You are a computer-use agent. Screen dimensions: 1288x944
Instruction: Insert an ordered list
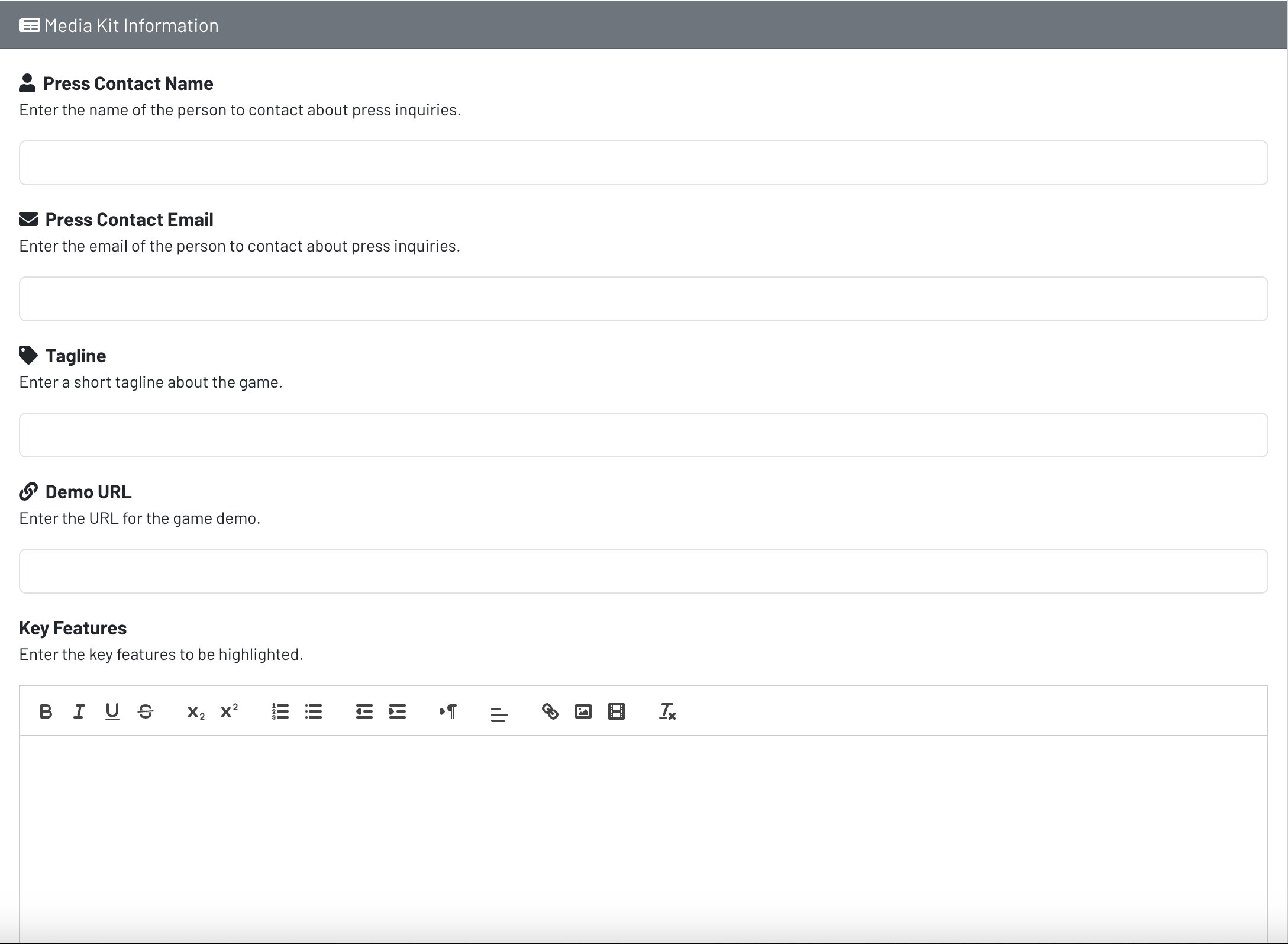pyautogui.click(x=279, y=711)
